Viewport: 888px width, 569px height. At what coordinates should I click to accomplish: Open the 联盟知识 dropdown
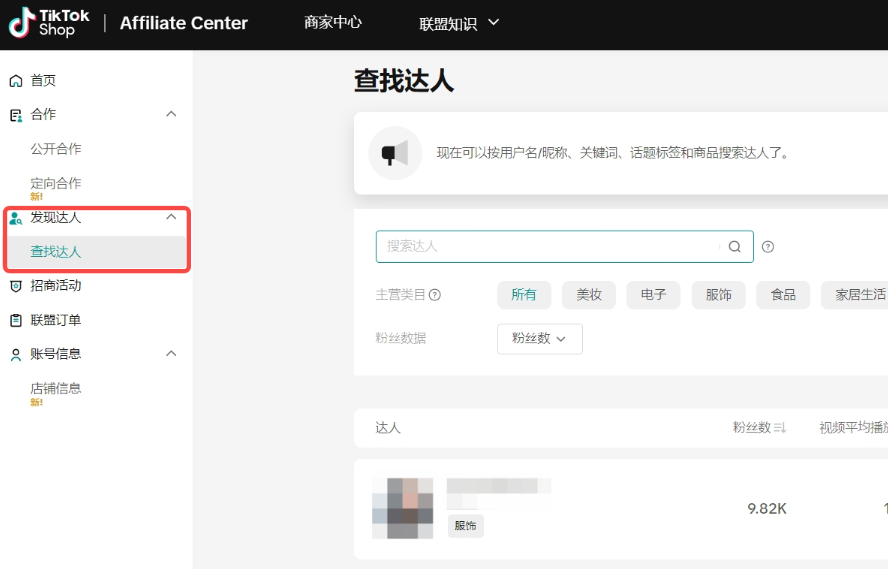(459, 23)
